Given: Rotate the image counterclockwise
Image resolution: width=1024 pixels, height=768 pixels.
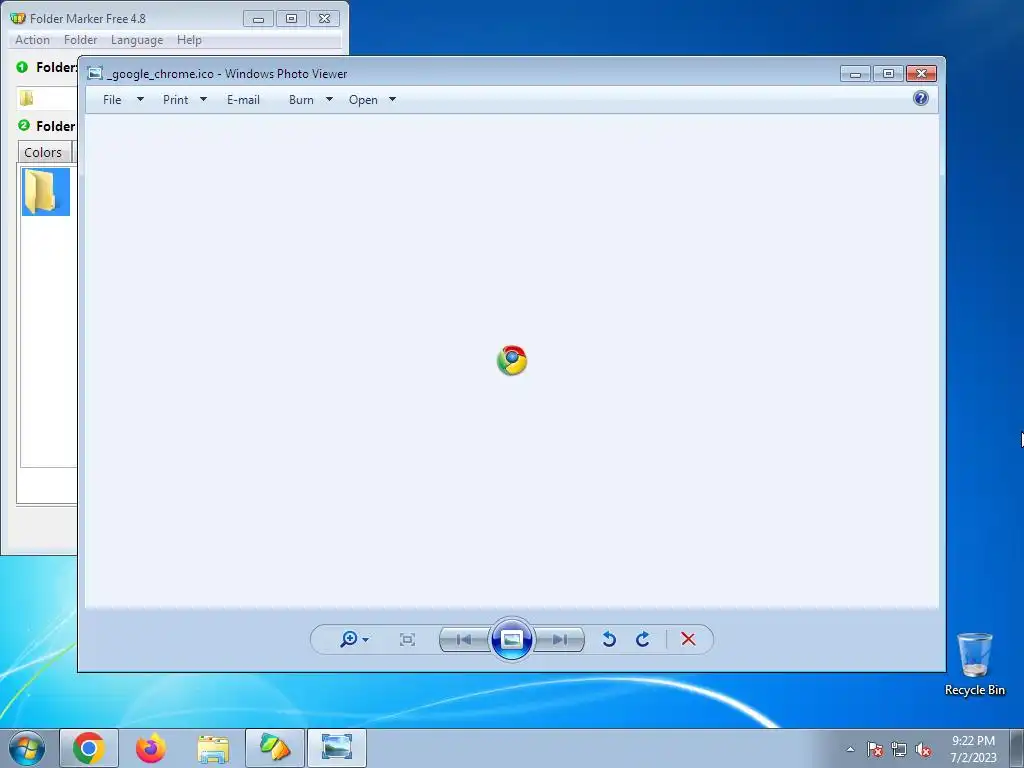Looking at the screenshot, I should (609, 639).
